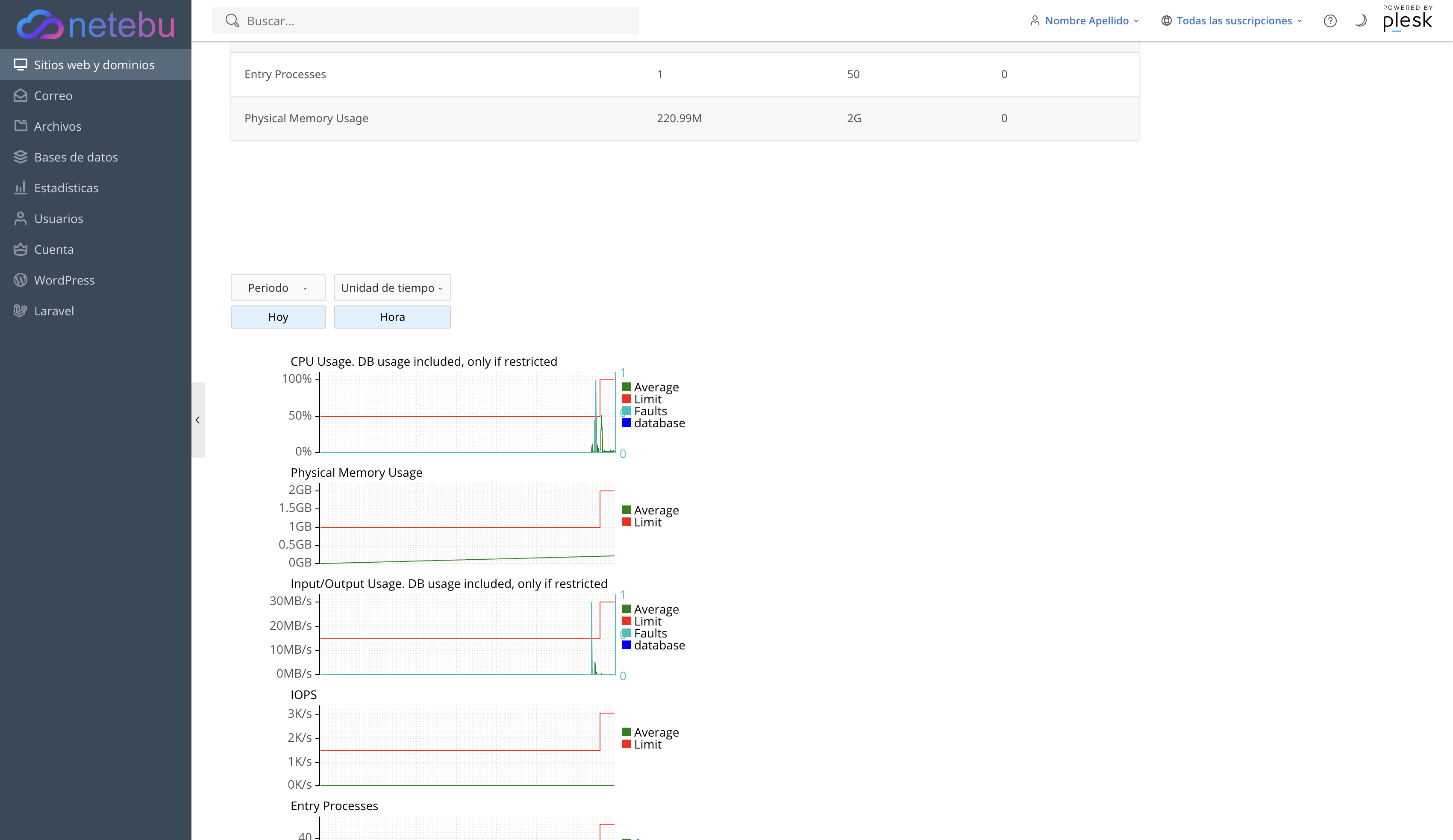
Task: Click the Bases de datos stack icon
Action: (20, 157)
